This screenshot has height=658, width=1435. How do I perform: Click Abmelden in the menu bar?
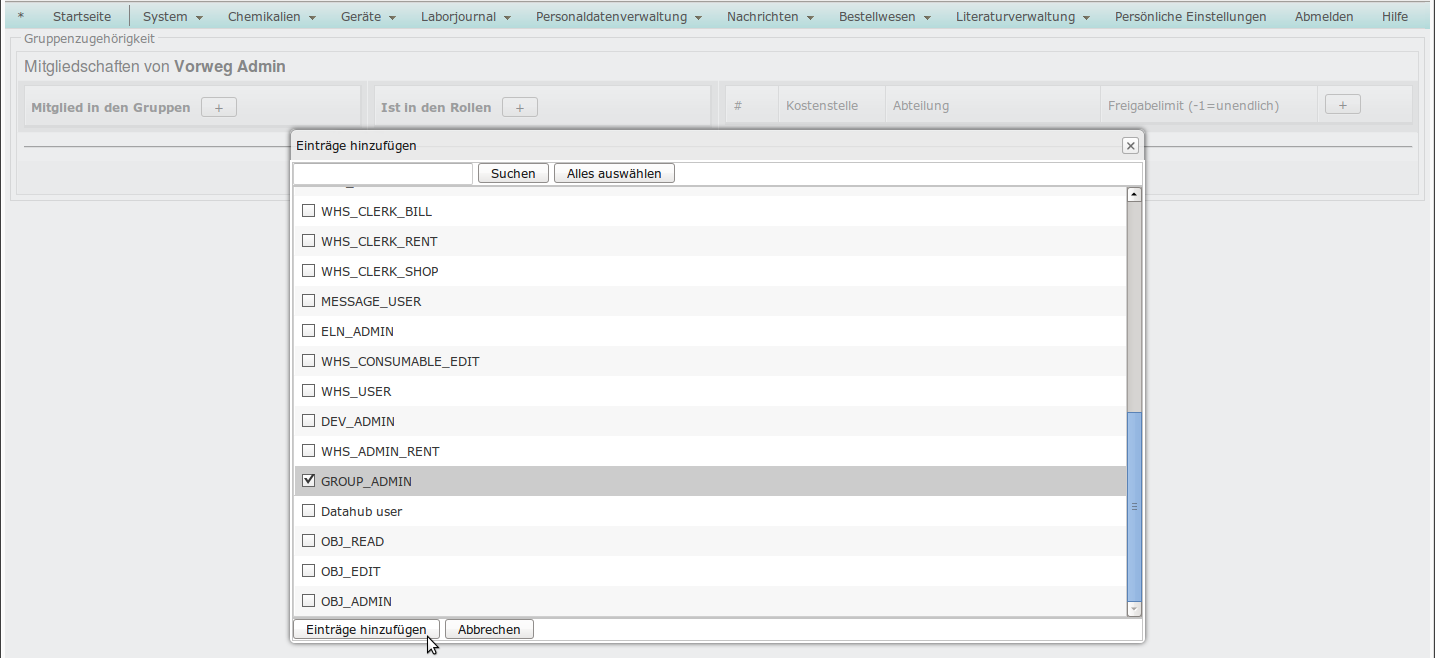click(x=1323, y=16)
